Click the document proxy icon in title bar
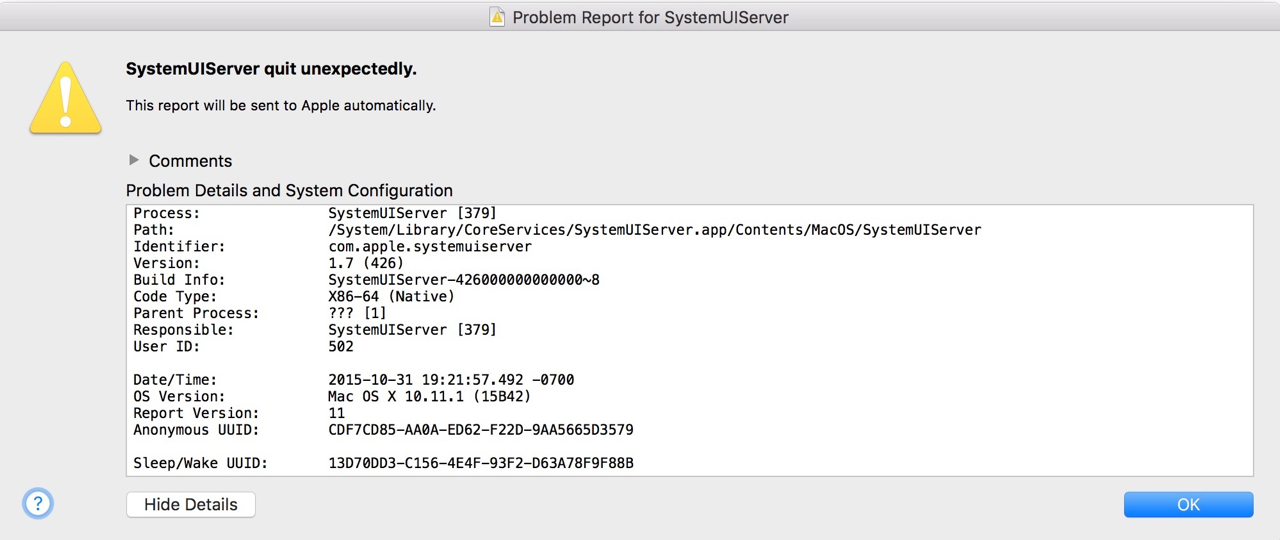 (497, 17)
